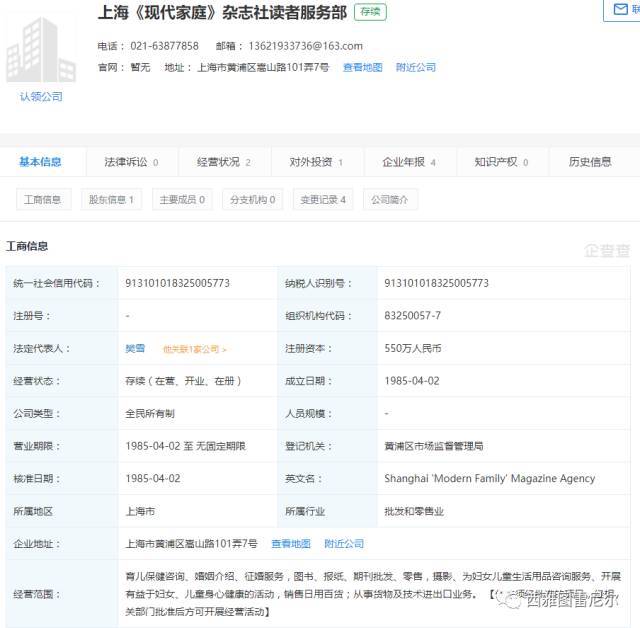Switch to the 企业年报 tab
Screen dimensions: 640x628
point(409,162)
